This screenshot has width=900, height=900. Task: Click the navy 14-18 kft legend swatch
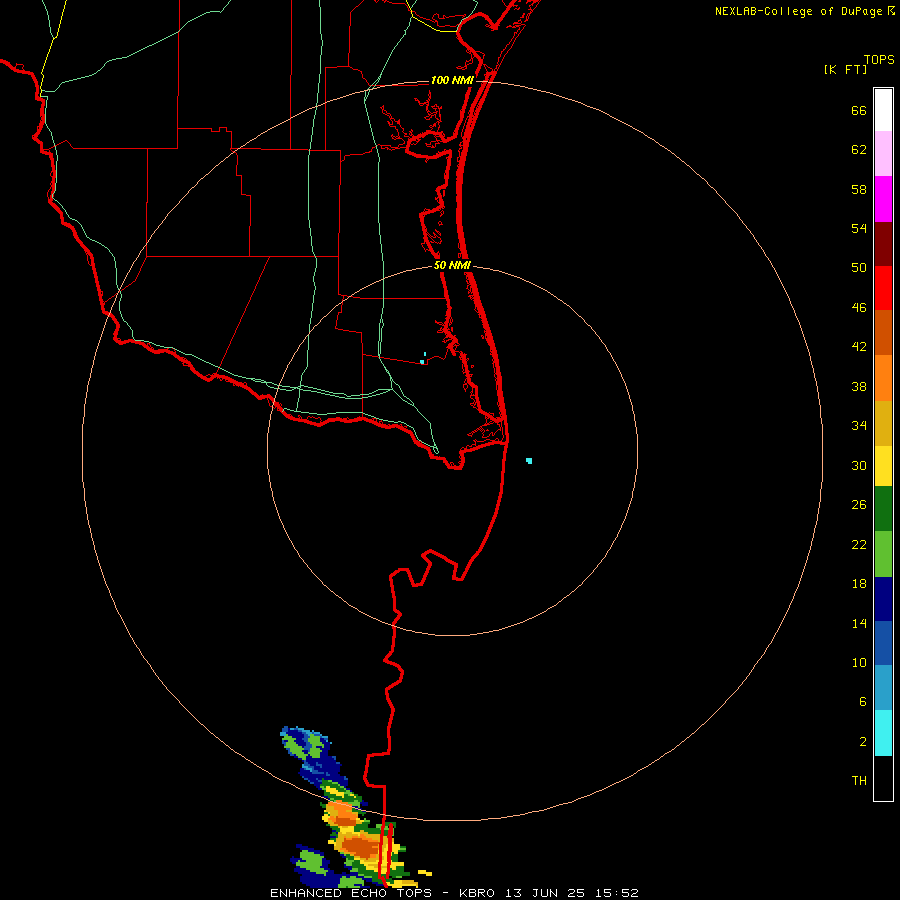coord(883,599)
